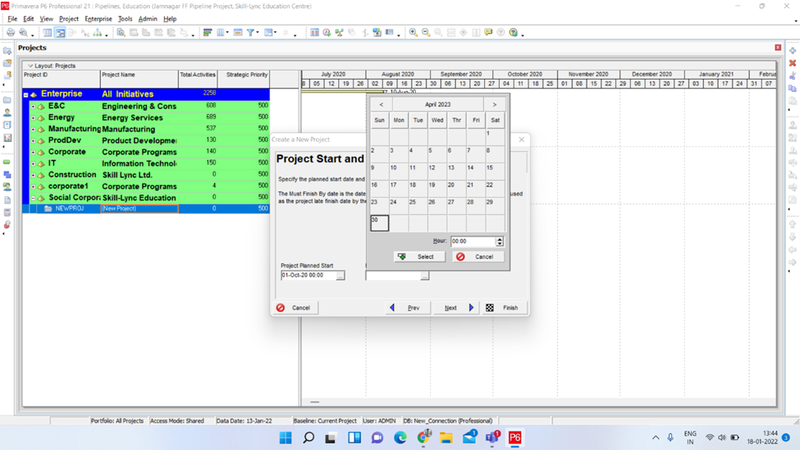This screenshot has height=450, width=800.
Task: Expand the ProdDev EPS node
Action: [x=33, y=141]
